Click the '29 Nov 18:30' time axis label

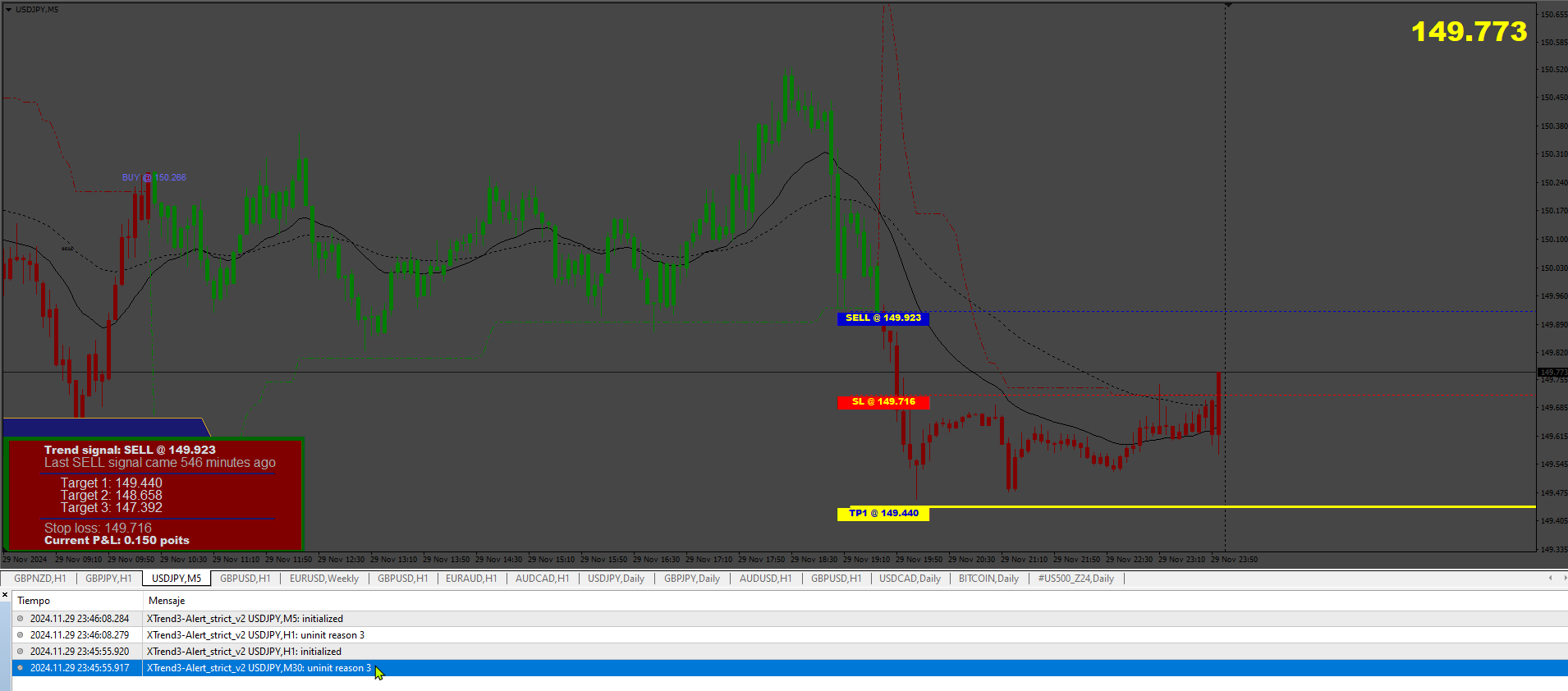814,560
